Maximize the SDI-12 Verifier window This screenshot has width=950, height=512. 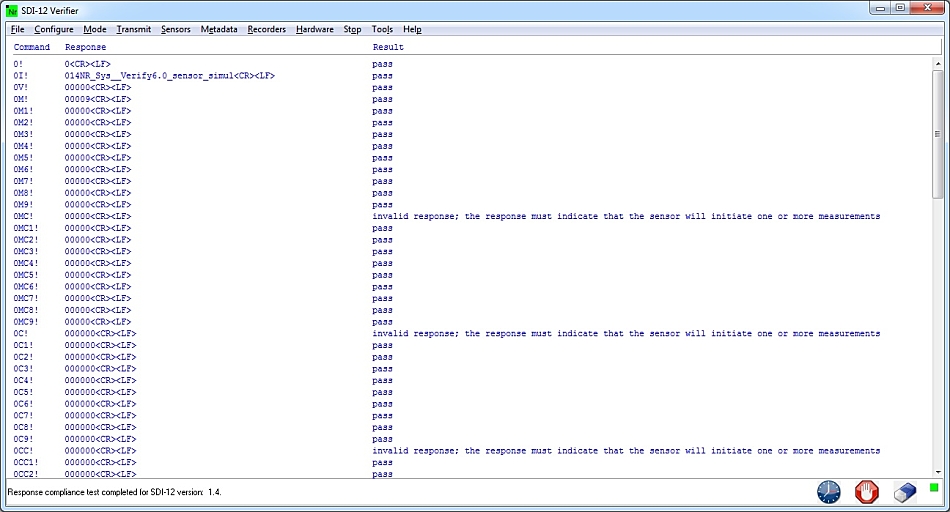coord(900,8)
